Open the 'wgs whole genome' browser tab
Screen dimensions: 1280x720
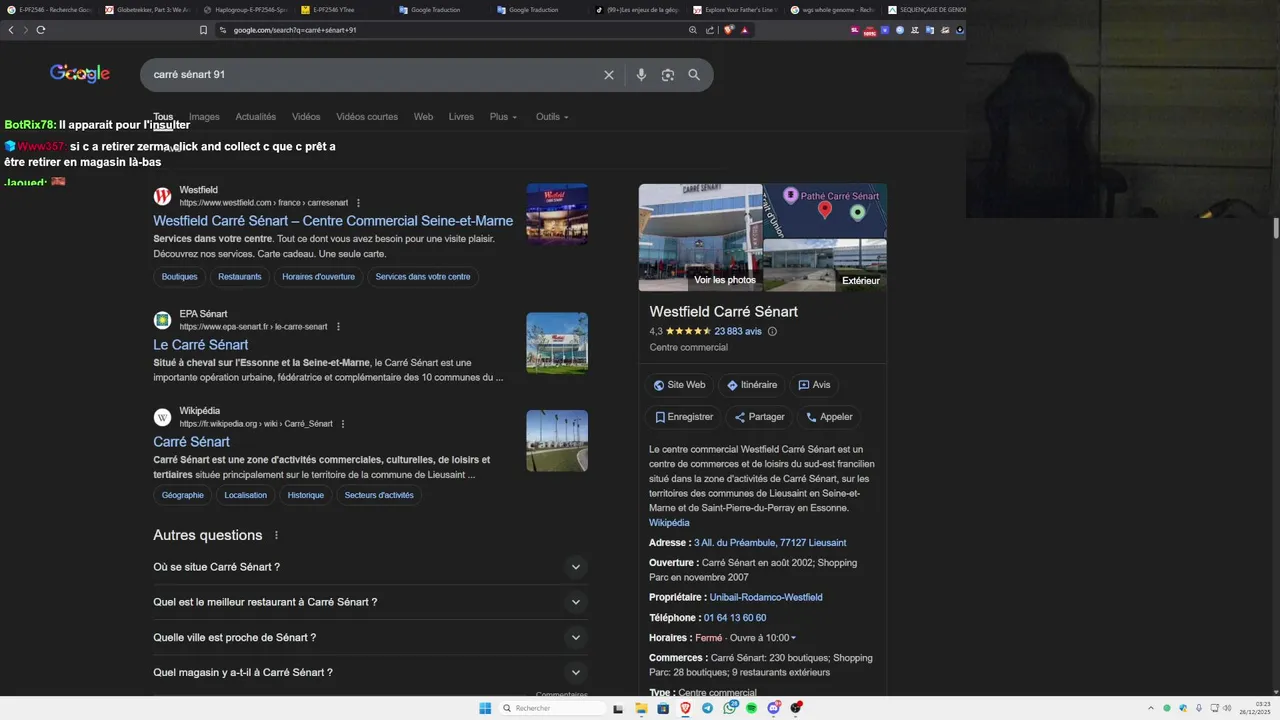[832, 10]
